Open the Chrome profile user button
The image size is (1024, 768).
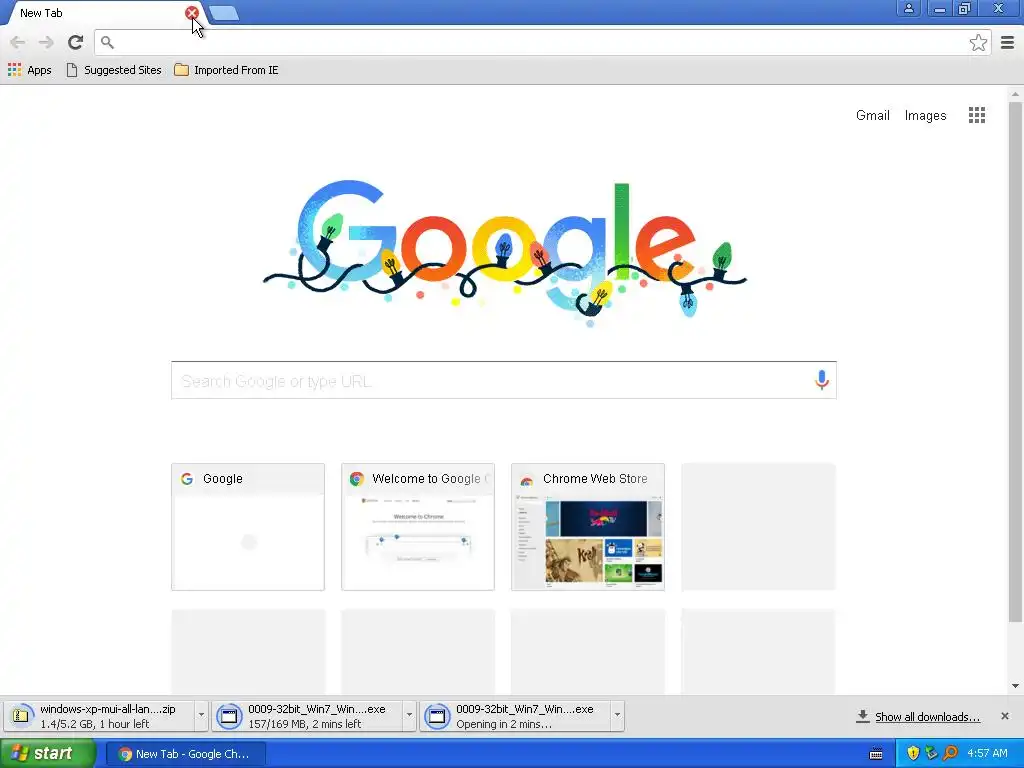(908, 8)
